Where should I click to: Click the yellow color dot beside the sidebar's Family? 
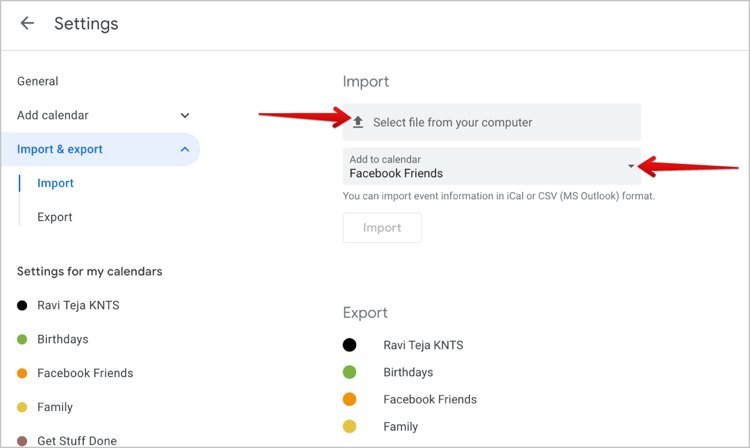click(x=22, y=407)
